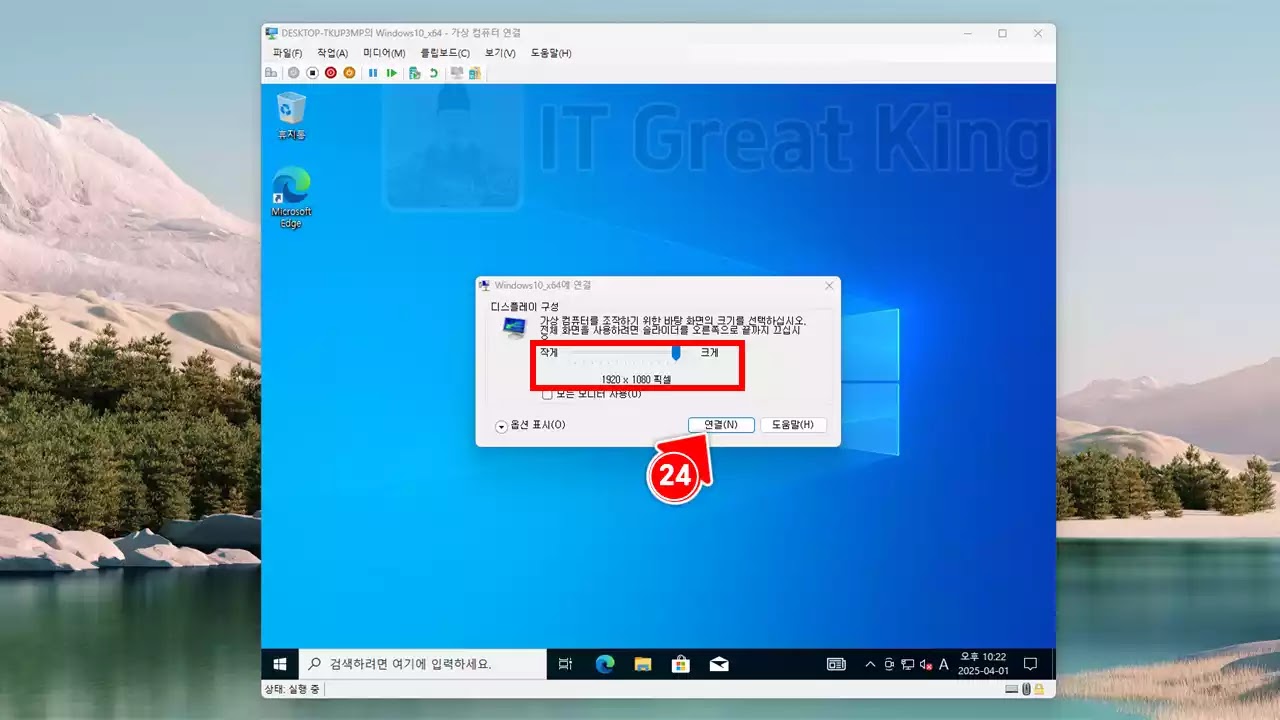Open the 작업(A) menu
This screenshot has width=1280, height=720.
coord(332,53)
